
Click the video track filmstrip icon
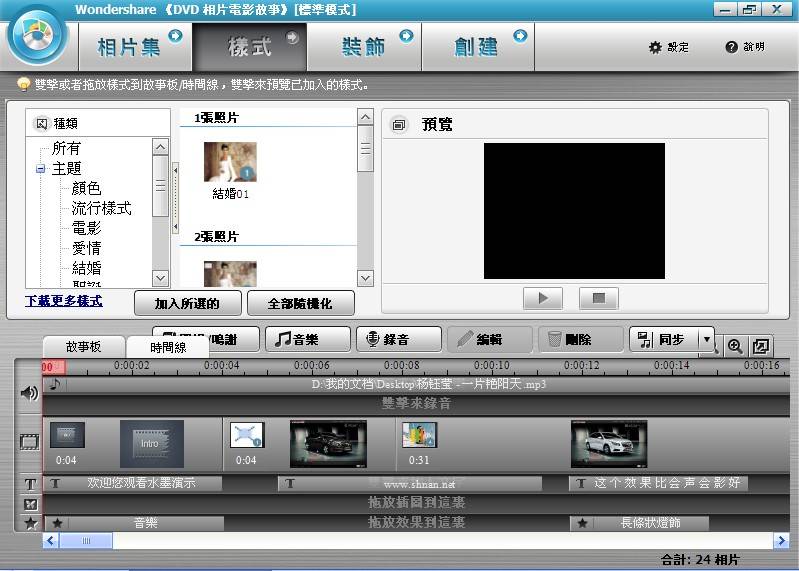pos(30,442)
